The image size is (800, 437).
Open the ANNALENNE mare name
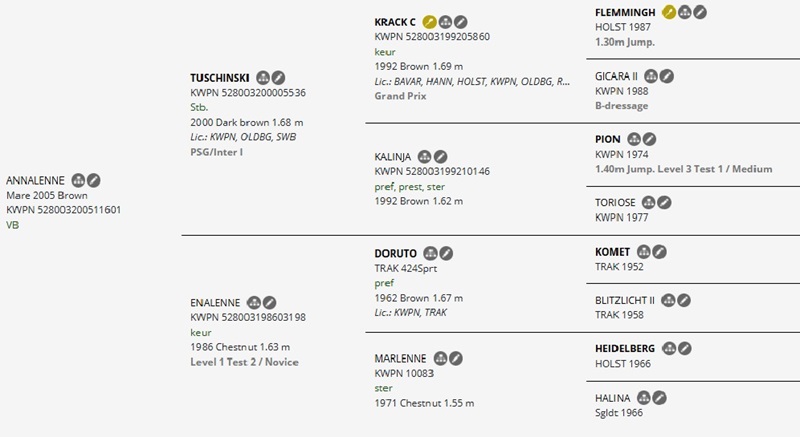point(36,180)
